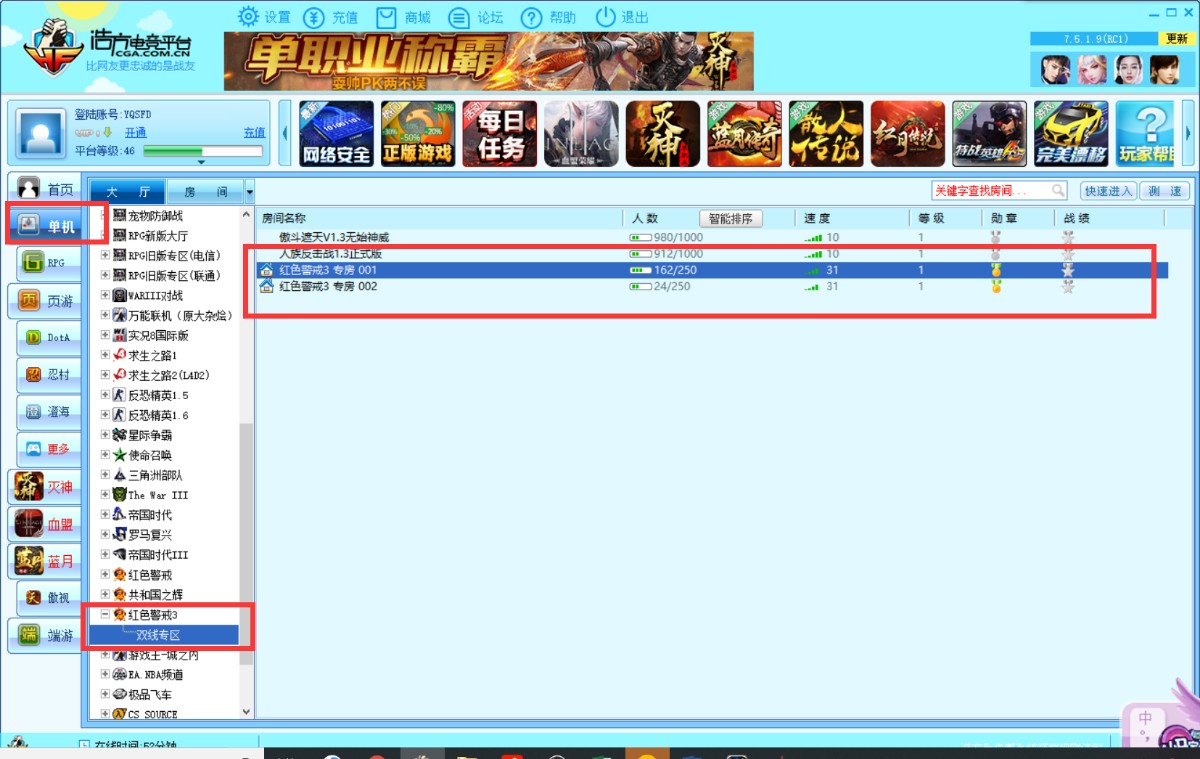Open the 充值 recharge icon
This screenshot has width=1200, height=759.
tap(314, 17)
